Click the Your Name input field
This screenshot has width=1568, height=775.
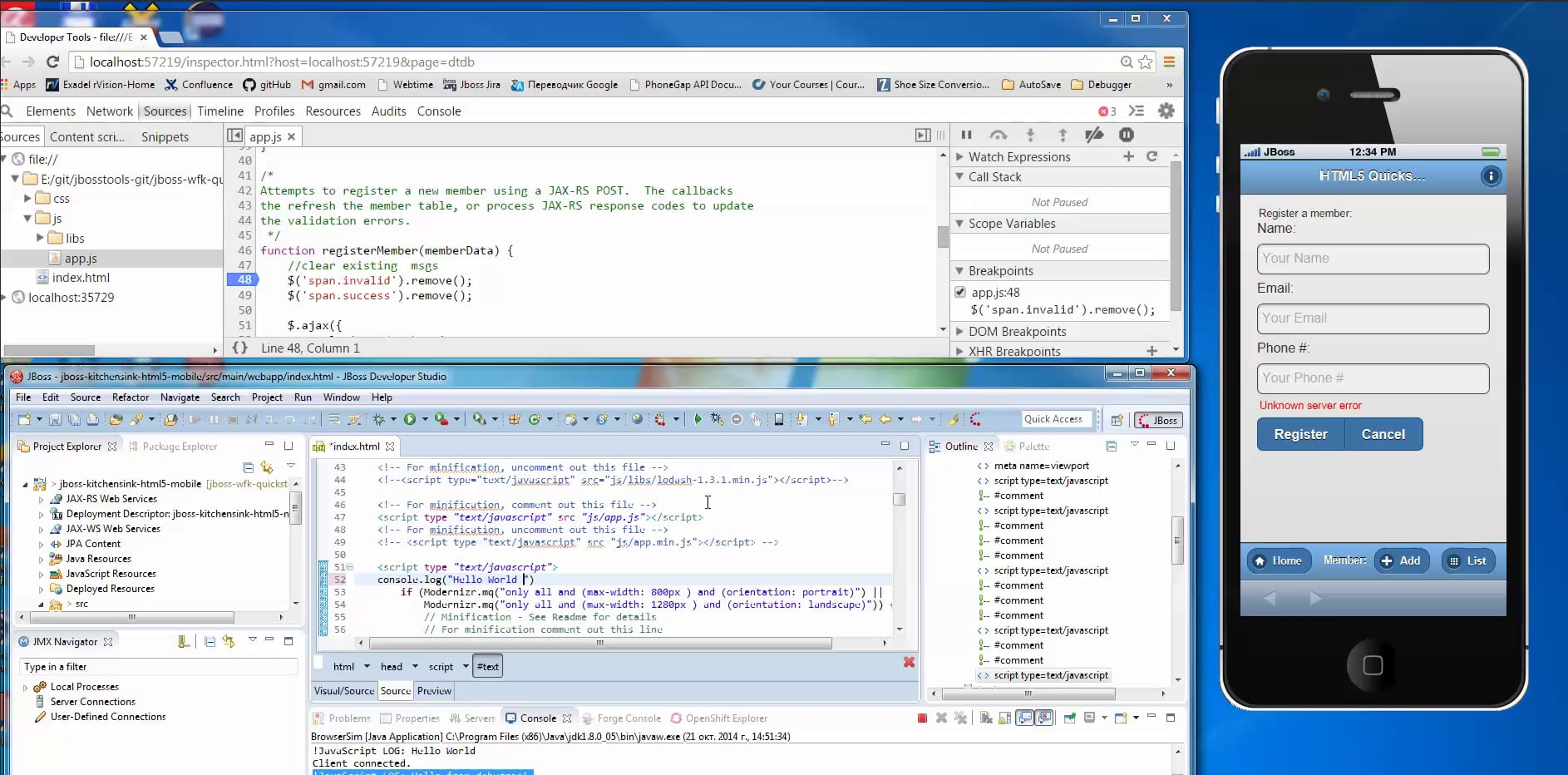pyautogui.click(x=1373, y=259)
